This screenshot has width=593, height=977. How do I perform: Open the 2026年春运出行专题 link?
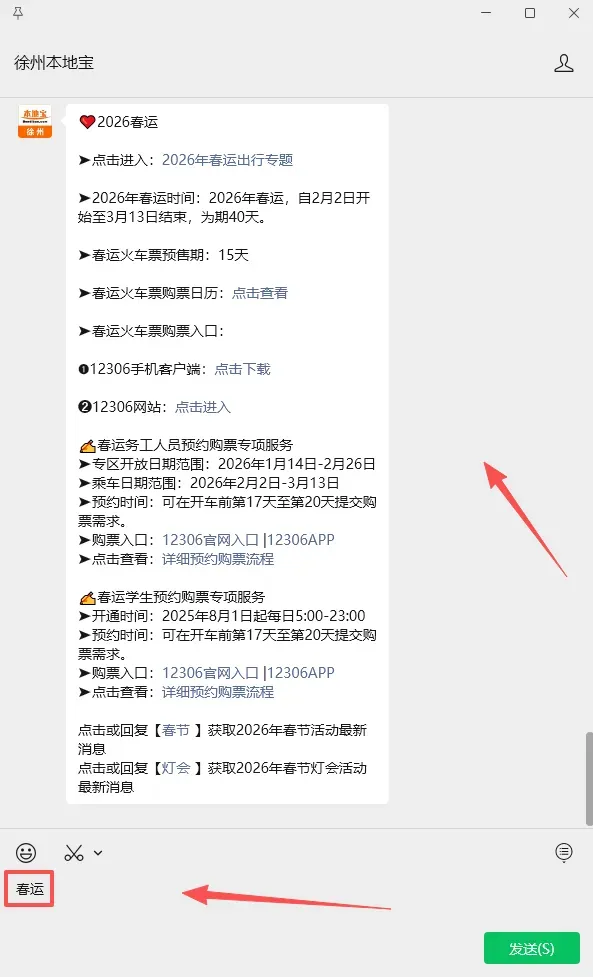[x=227, y=160]
